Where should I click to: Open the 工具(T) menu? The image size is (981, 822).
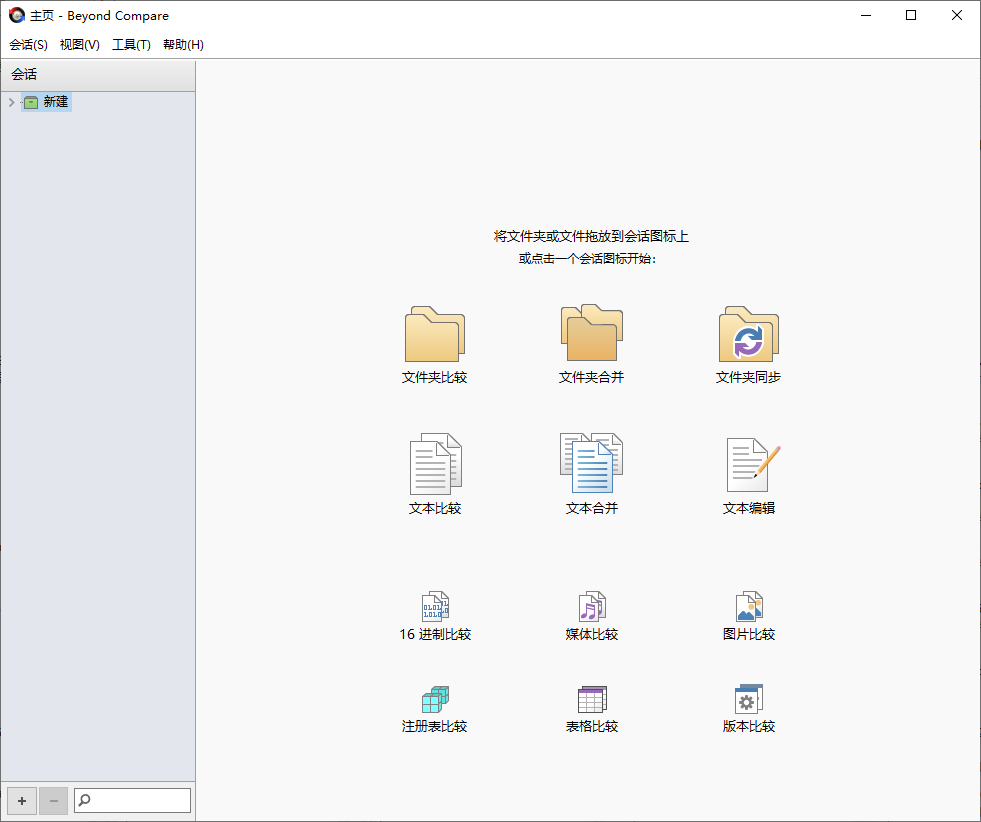pos(131,44)
